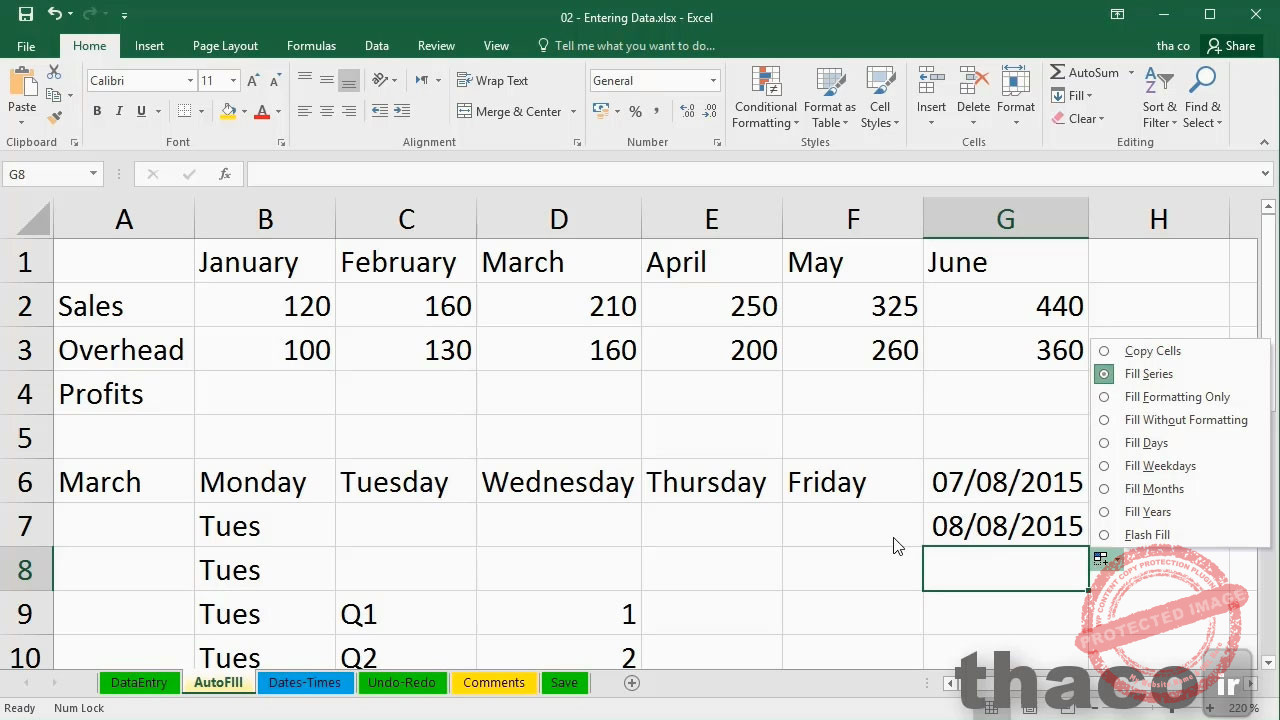Open the Clear dropdown in Editing group

tap(1079, 118)
